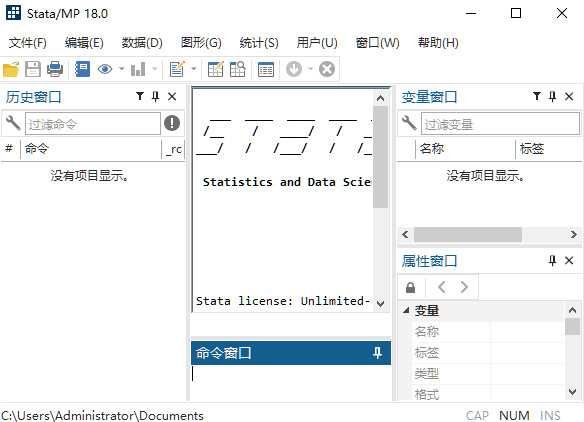This screenshot has width=584, height=422.
Task: Click into the 命令窗口 input area
Action: click(291, 383)
